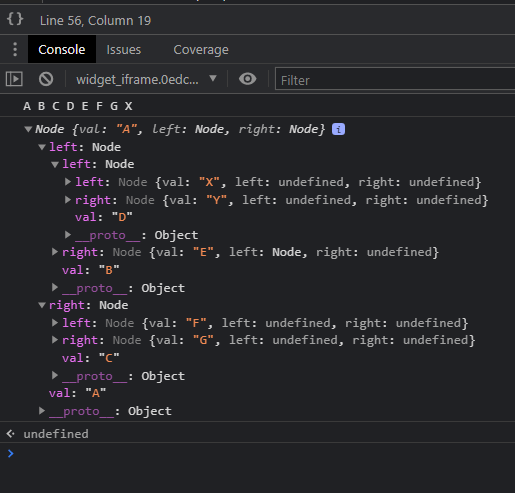Expand __proto__ below val "C"
This screenshot has height=493, width=515.
click(x=55, y=375)
